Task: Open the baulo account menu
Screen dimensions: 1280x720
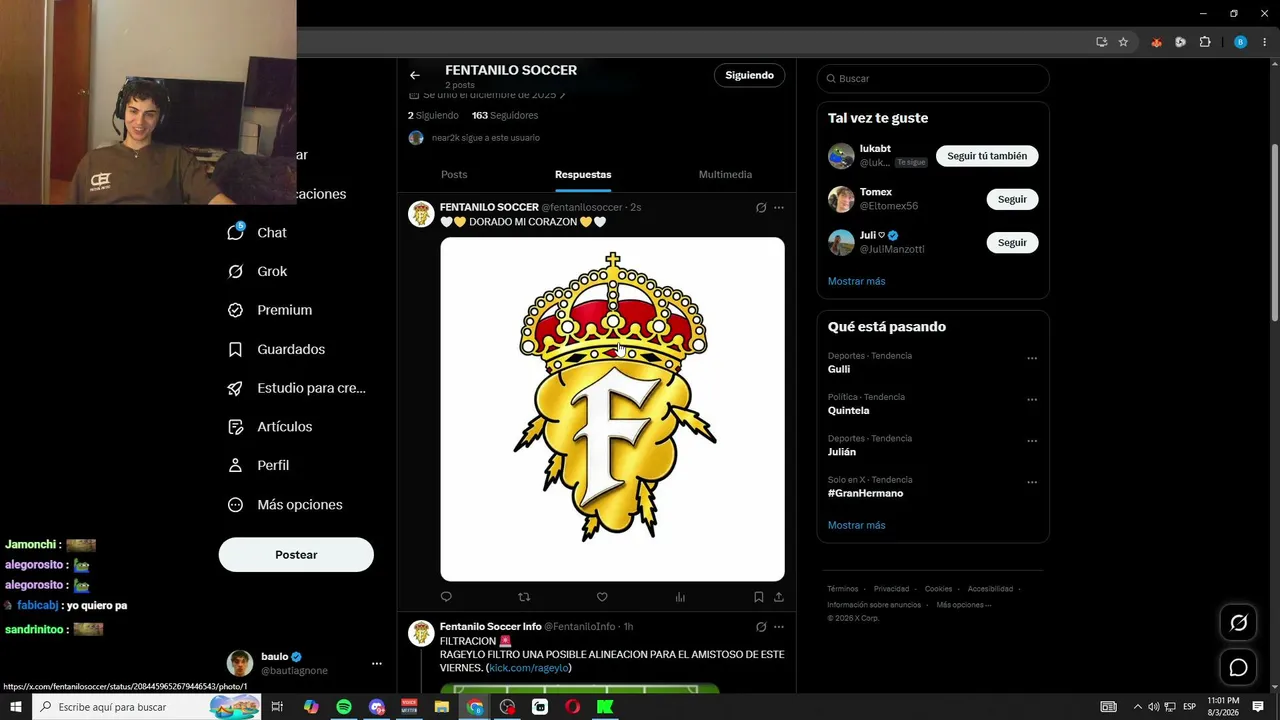Action: pyautogui.click(x=377, y=663)
